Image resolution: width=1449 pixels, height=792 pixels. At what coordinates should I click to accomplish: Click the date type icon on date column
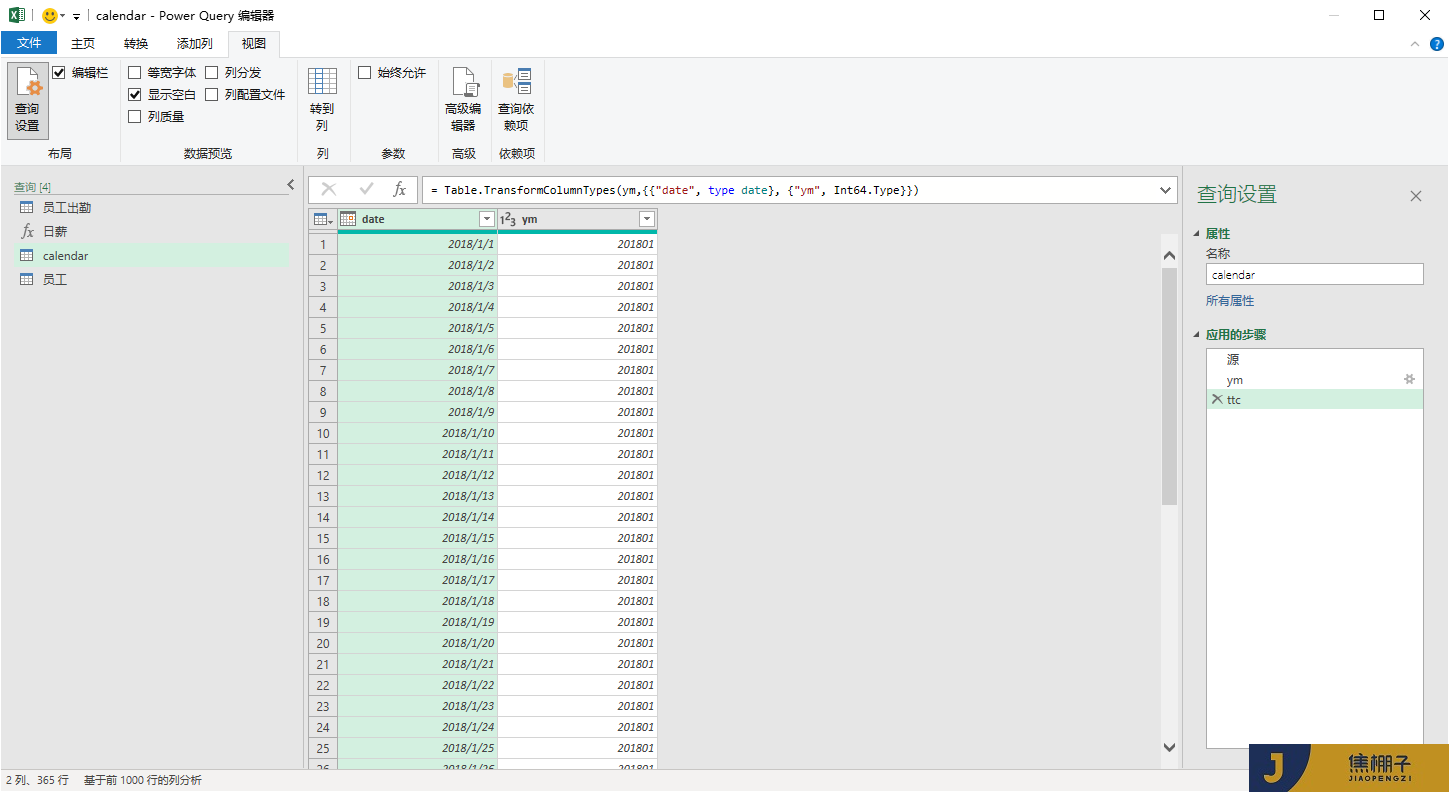pos(348,219)
